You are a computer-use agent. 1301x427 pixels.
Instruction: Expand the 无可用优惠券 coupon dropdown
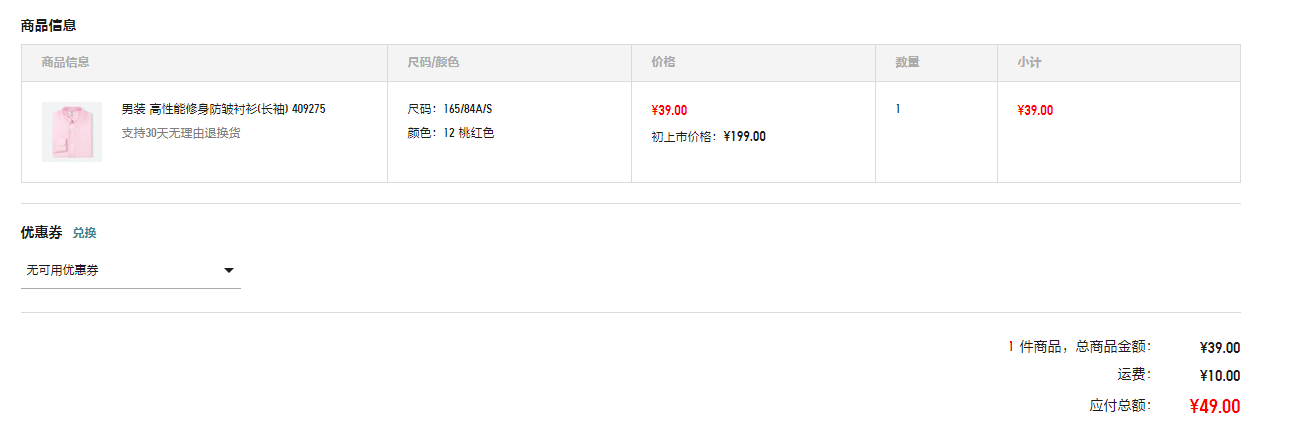[131, 271]
